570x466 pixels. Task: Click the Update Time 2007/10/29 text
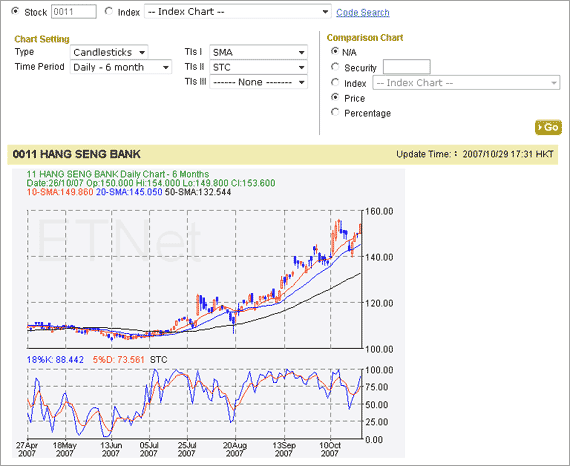(475, 154)
